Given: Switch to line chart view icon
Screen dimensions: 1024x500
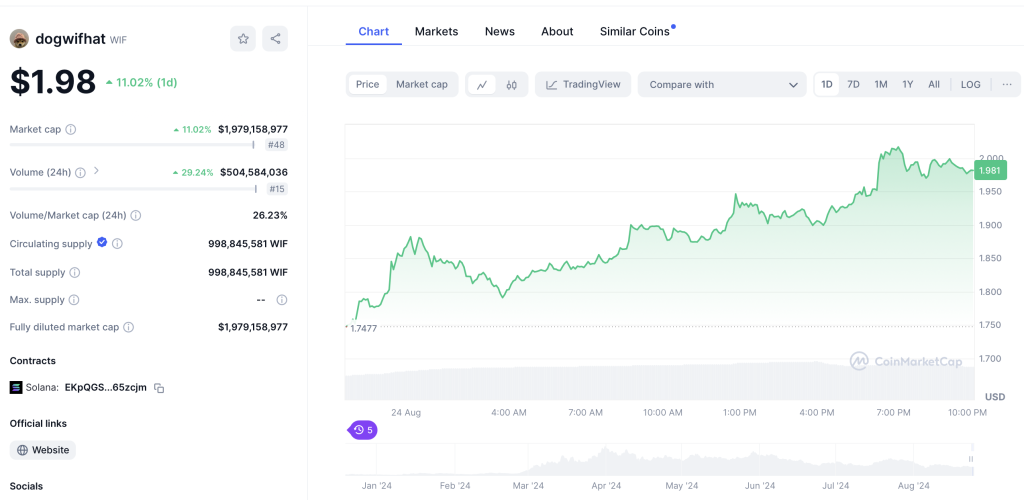Looking at the screenshot, I should tap(482, 84).
